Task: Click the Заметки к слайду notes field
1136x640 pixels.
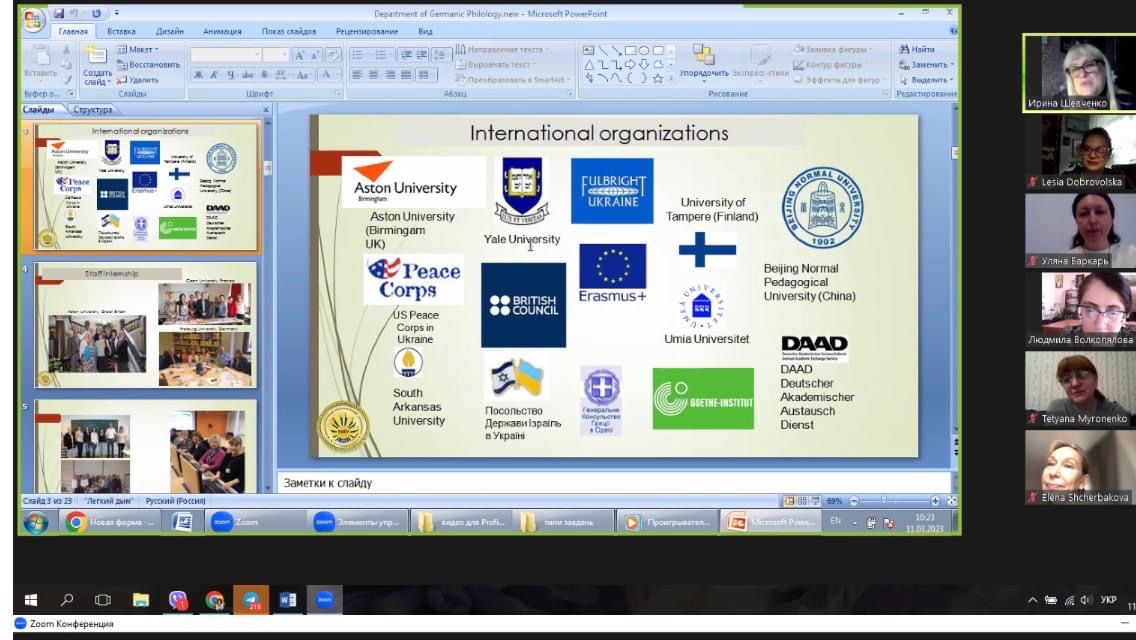Action: click(613, 483)
